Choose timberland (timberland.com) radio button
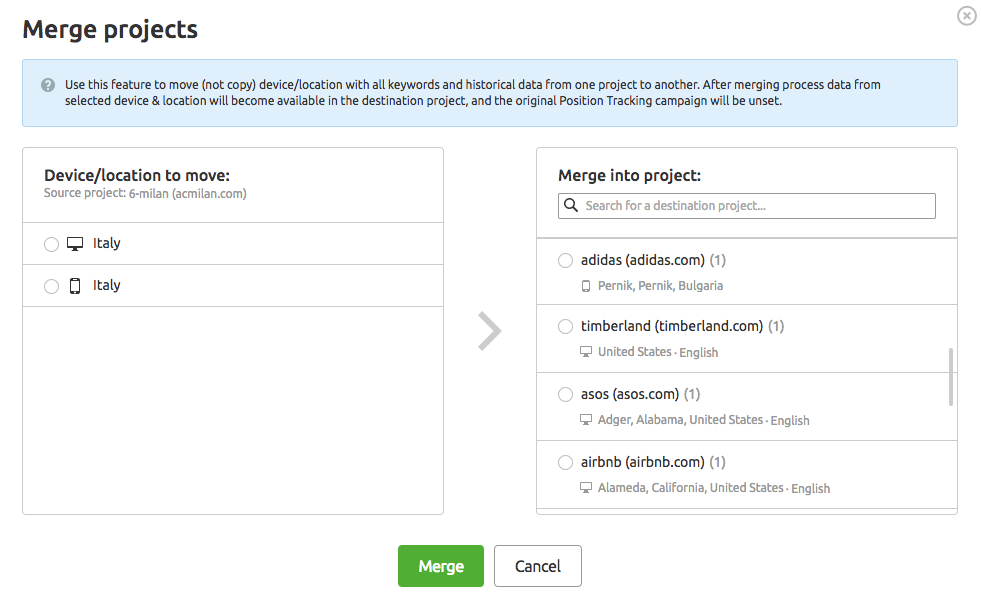 [x=566, y=327]
